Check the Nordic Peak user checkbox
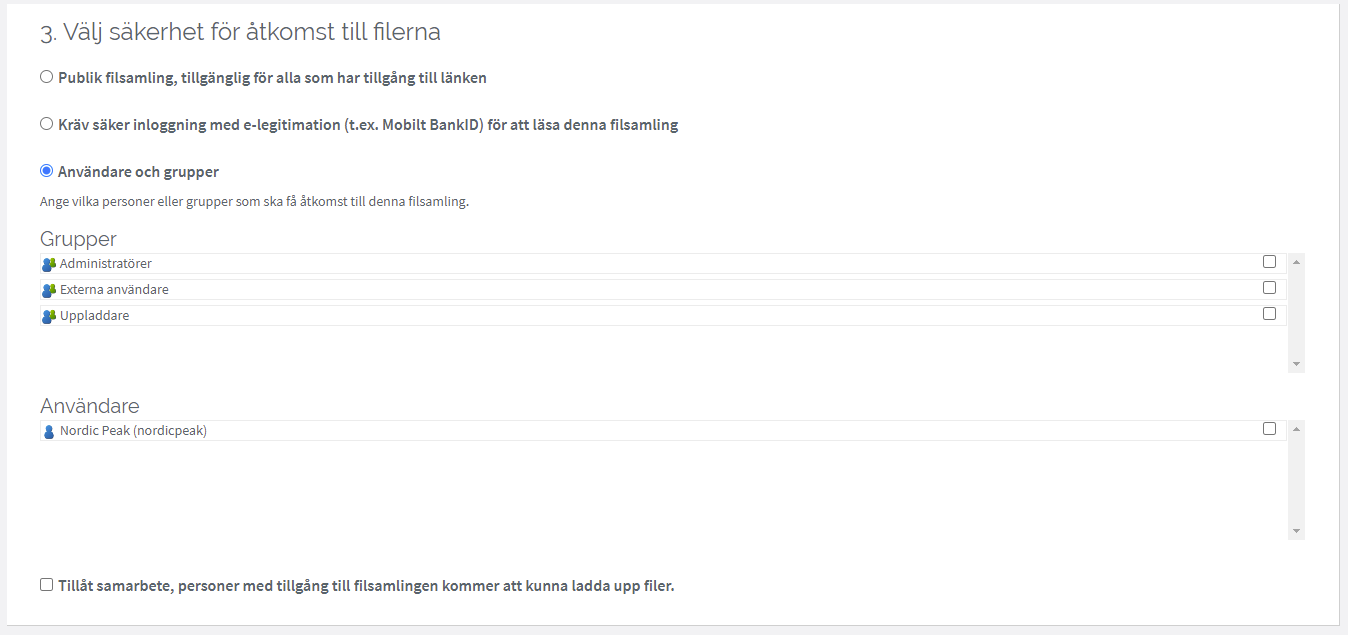This screenshot has width=1348, height=635. pyautogui.click(x=1269, y=429)
